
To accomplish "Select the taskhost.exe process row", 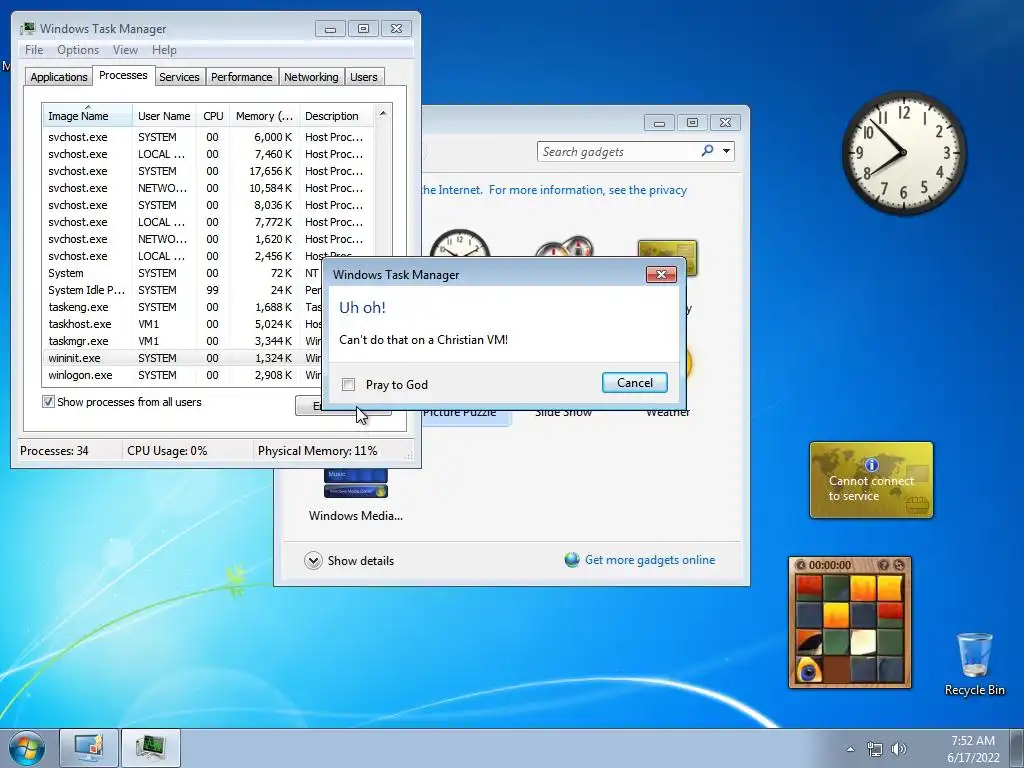I will click(x=183, y=324).
